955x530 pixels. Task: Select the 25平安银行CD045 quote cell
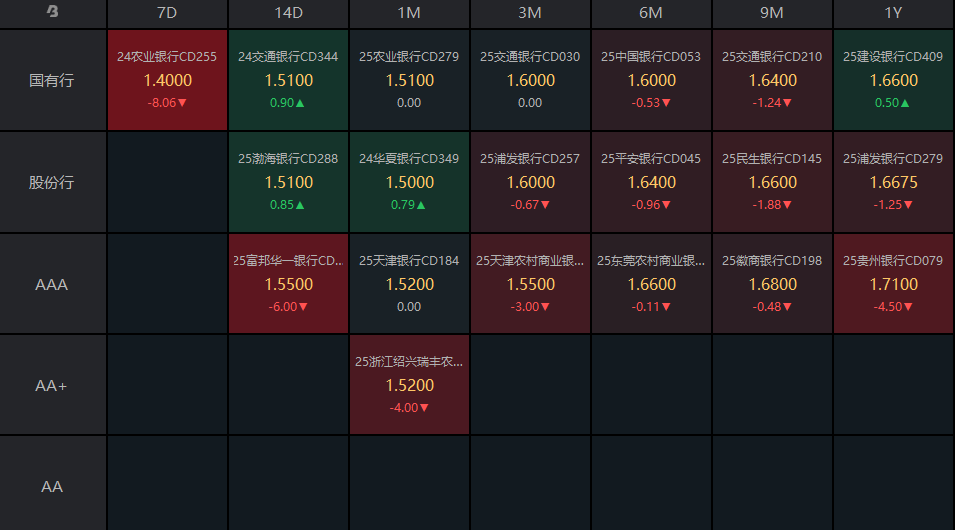pos(651,182)
